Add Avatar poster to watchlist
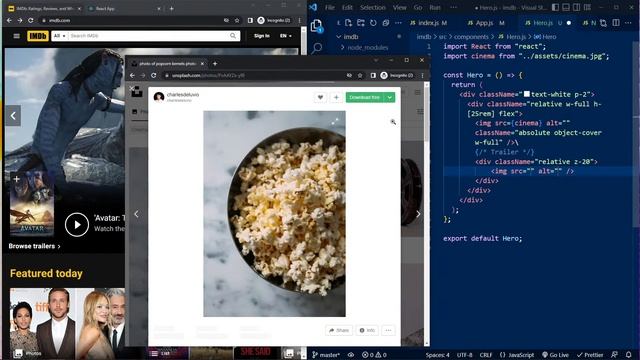The width and height of the screenshot is (640, 360). pyautogui.click(x=16, y=179)
